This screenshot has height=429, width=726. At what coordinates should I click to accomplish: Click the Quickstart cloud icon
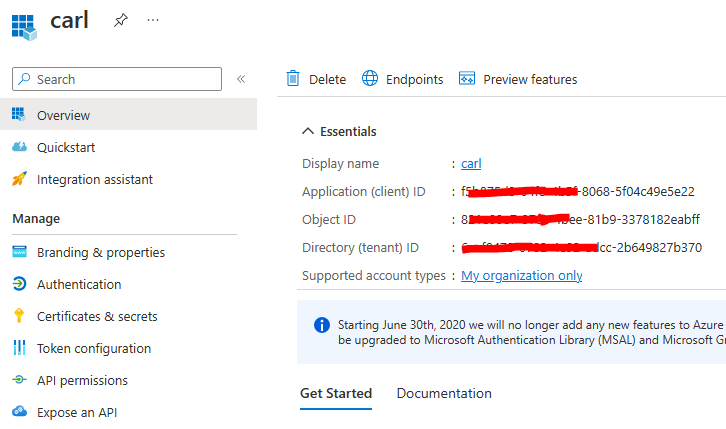click(19, 147)
